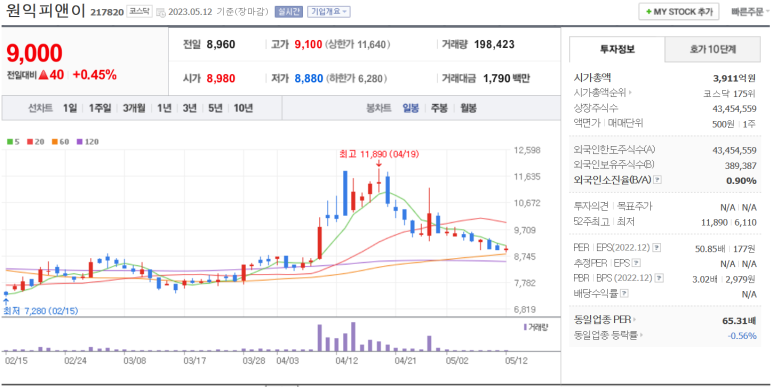The width and height of the screenshot is (773, 387).
Task: Select the 3년 line chart period
Action: coord(189,108)
